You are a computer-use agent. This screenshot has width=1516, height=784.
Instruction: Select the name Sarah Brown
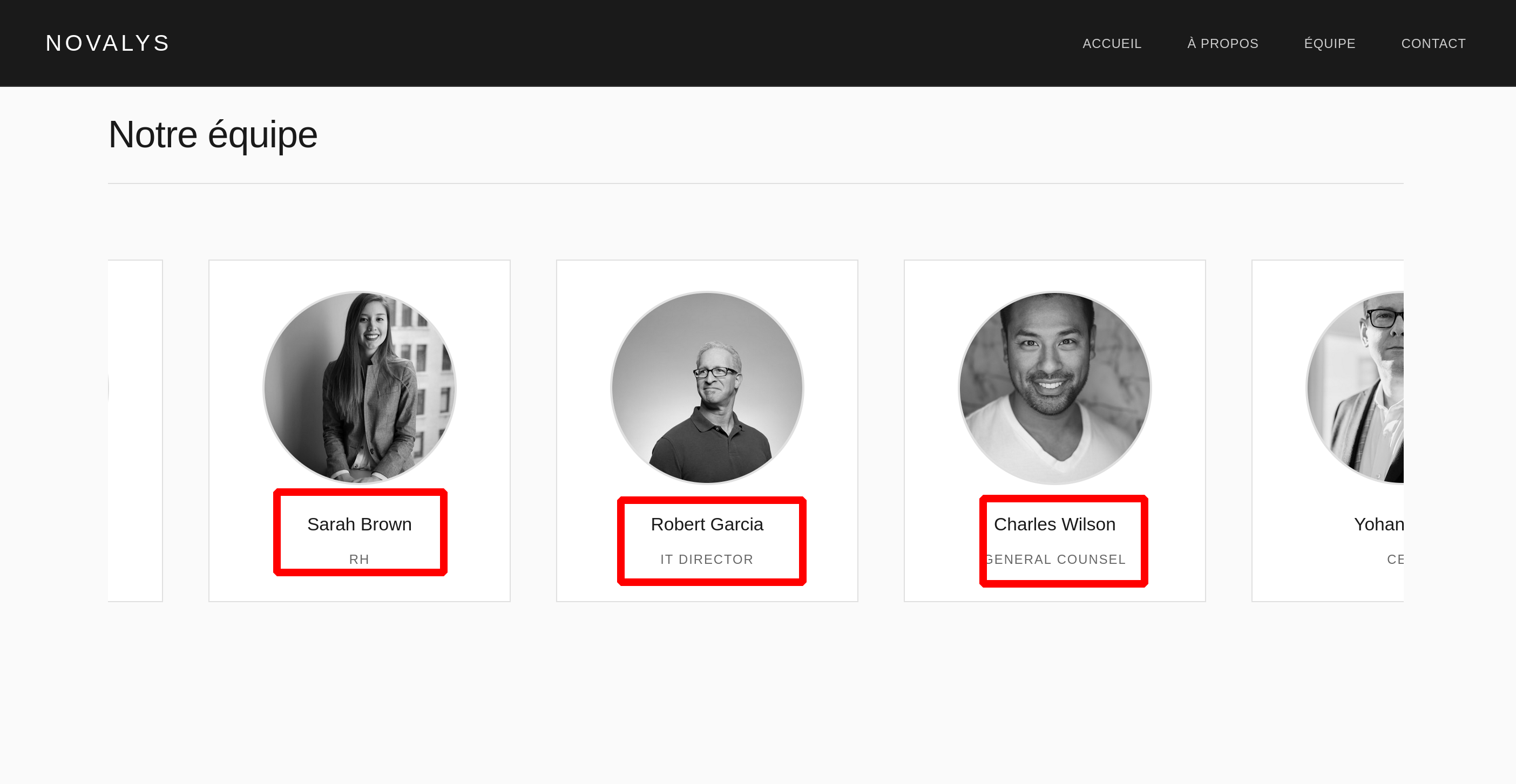click(x=359, y=524)
